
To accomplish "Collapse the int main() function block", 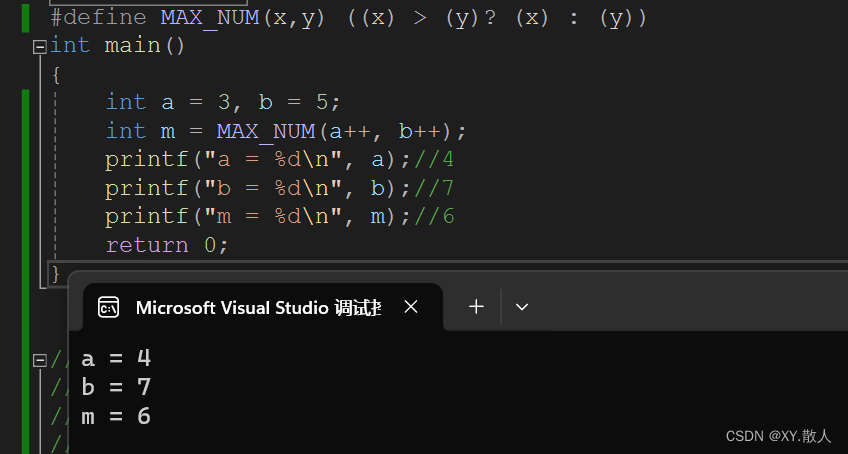I will tap(39, 46).
